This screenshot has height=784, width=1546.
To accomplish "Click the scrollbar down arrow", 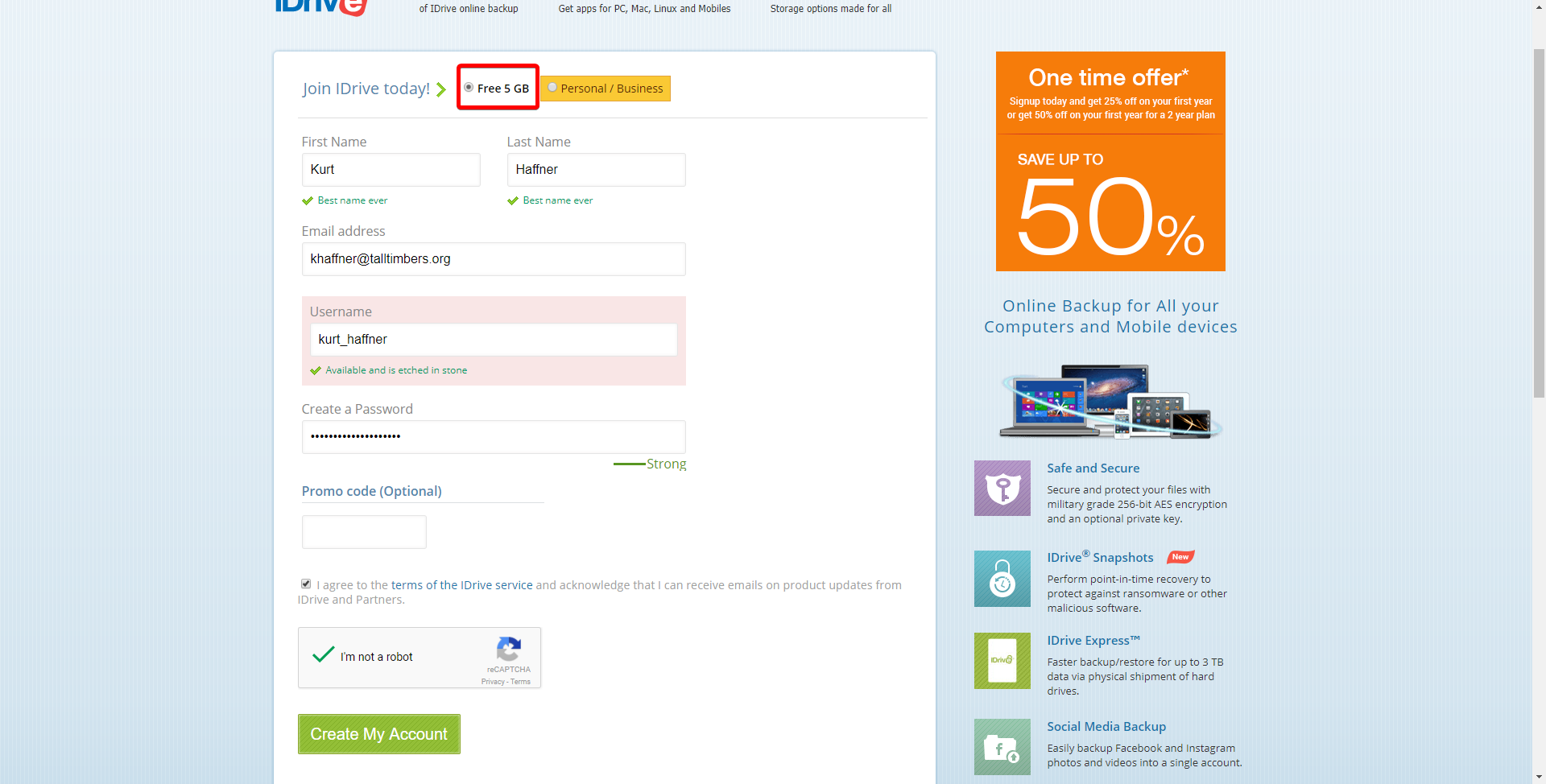I will pyautogui.click(x=1539, y=777).
